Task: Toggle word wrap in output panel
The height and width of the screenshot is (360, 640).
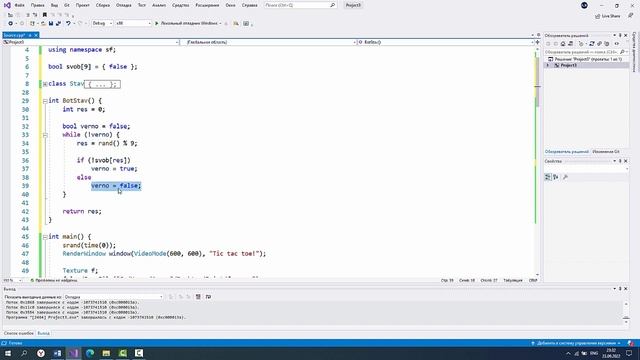Action: pos(208,297)
